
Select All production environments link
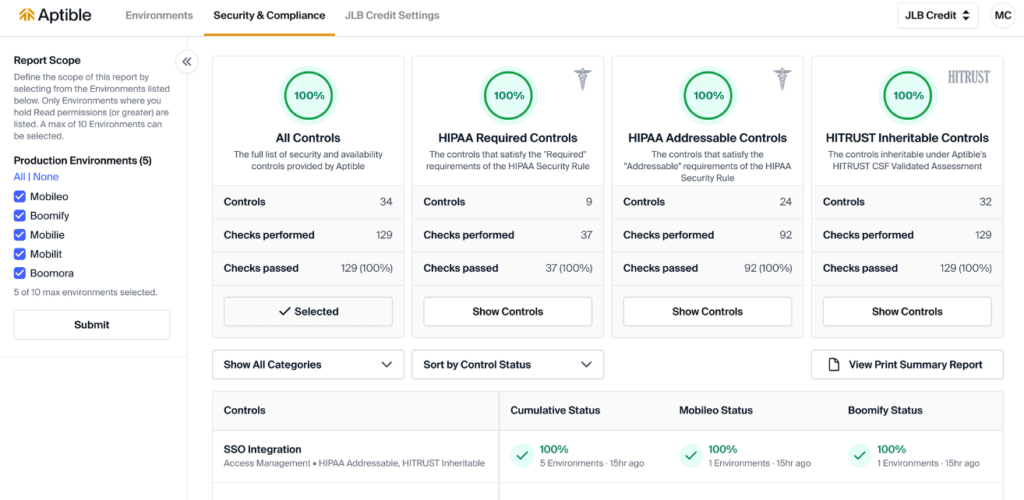pyautogui.click(x=20, y=177)
